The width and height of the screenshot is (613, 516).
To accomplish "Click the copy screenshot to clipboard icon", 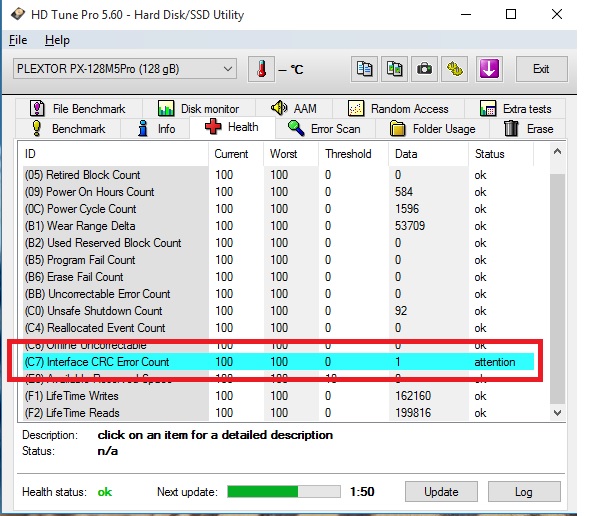I will click(395, 69).
